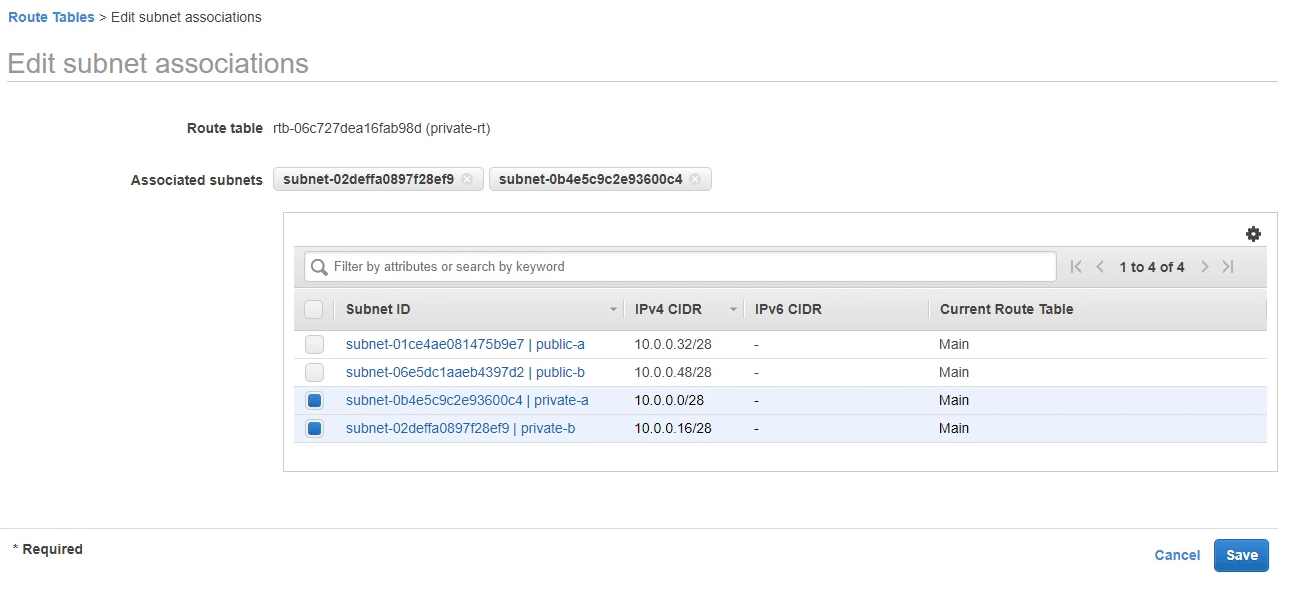The width and height of the screenshot is (1295, 600).
Task: Check the public-a subnet checkbox
Action: [314, 345]
